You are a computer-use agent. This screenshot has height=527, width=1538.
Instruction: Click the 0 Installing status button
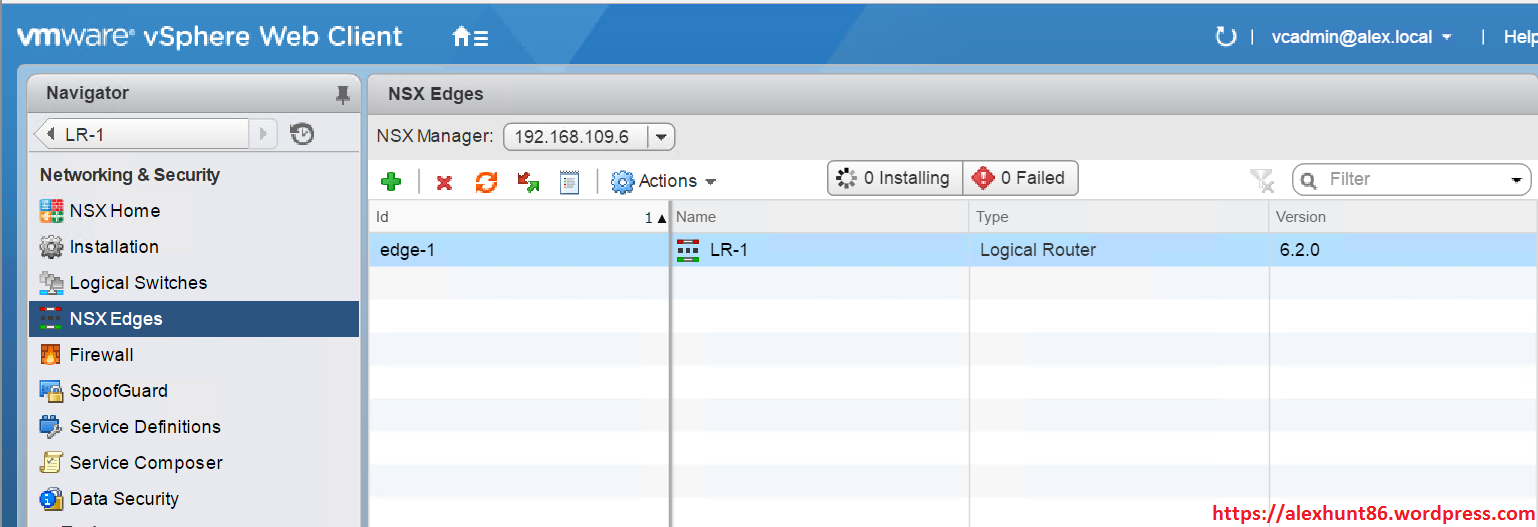click(x=894, y=178)
